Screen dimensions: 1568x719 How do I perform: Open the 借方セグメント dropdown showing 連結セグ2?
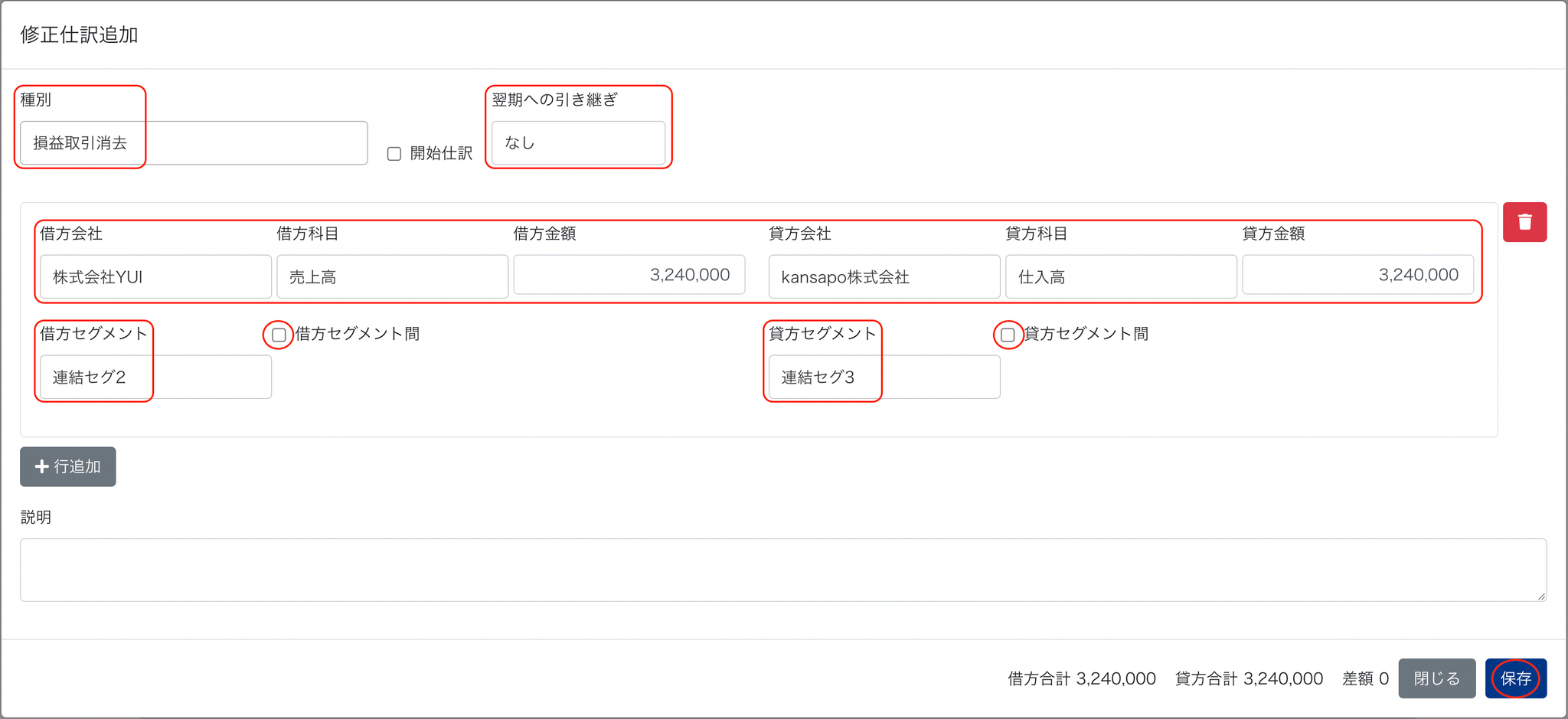pyautogui.click(x=155, y=377)
